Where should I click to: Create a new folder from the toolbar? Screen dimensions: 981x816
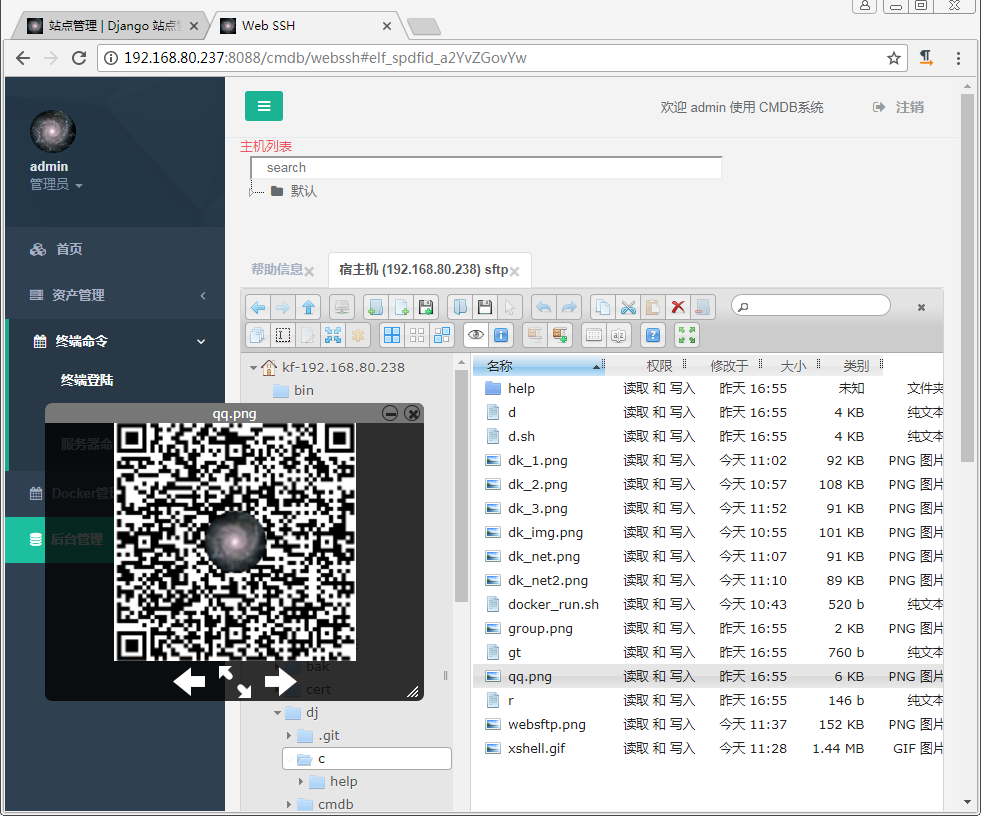point(375,307)
